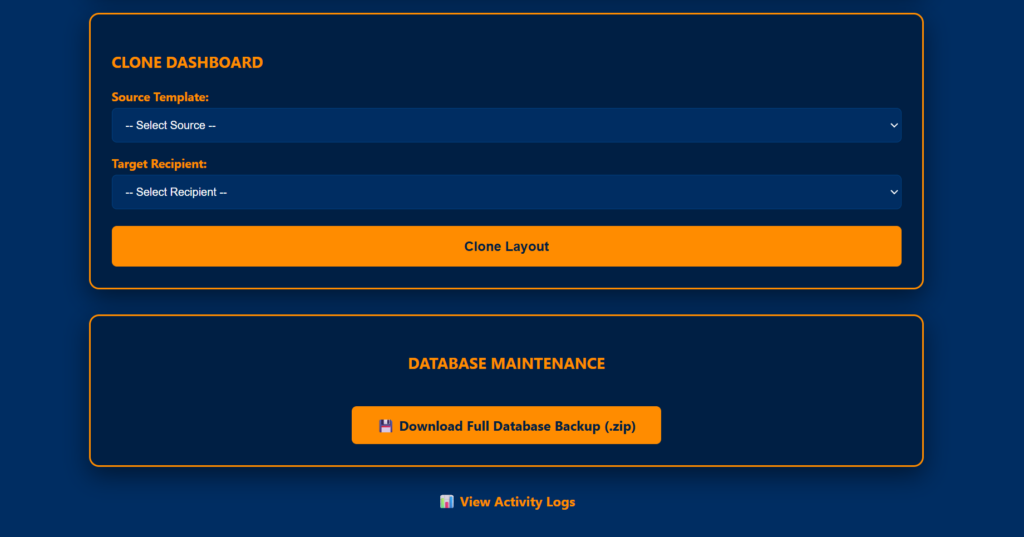1024x537 pixels.
Task: Click the chevron arrow on Target Recipient select
Action: 893,192
